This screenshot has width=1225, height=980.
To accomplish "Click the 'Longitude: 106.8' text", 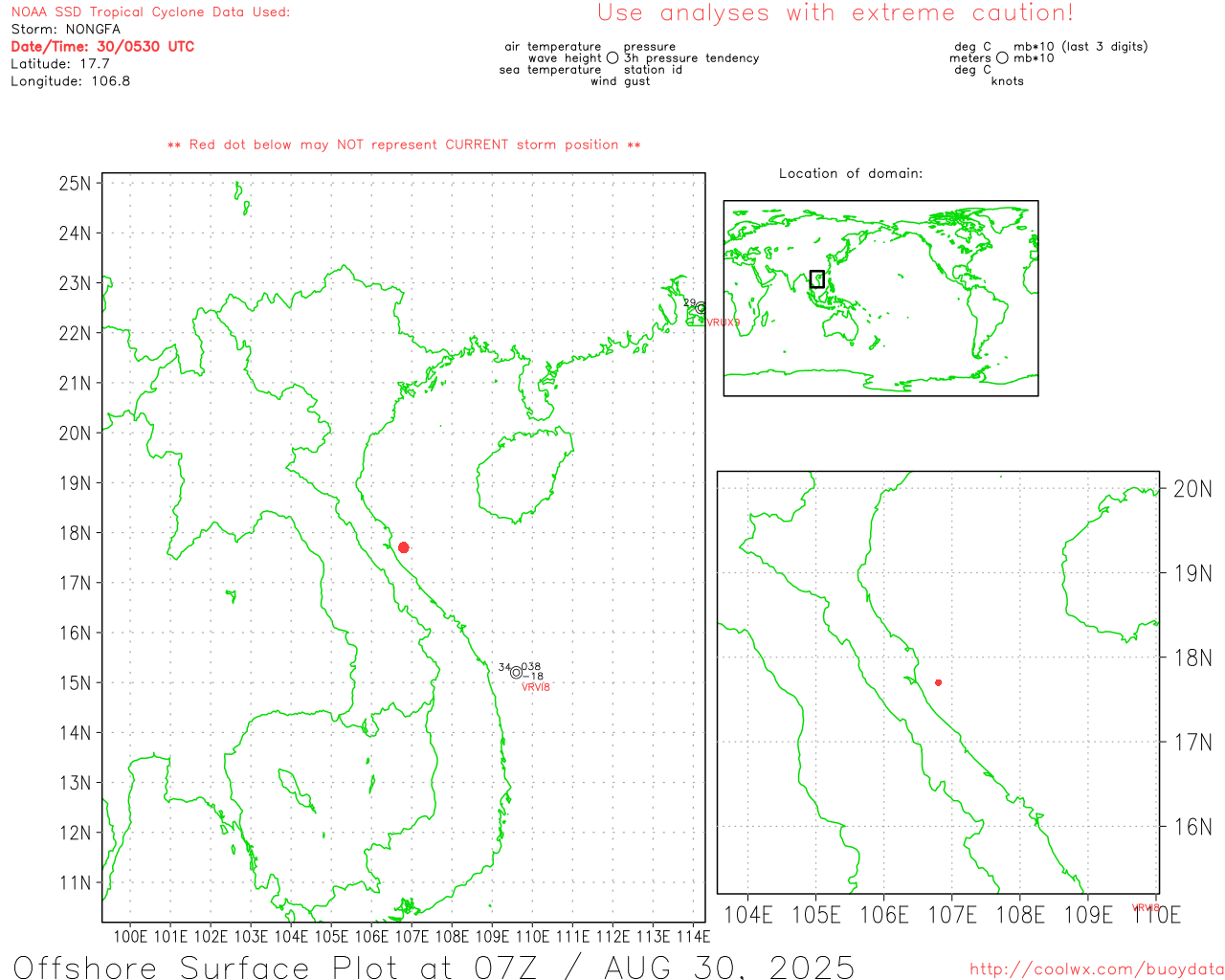I will [70, 80].
